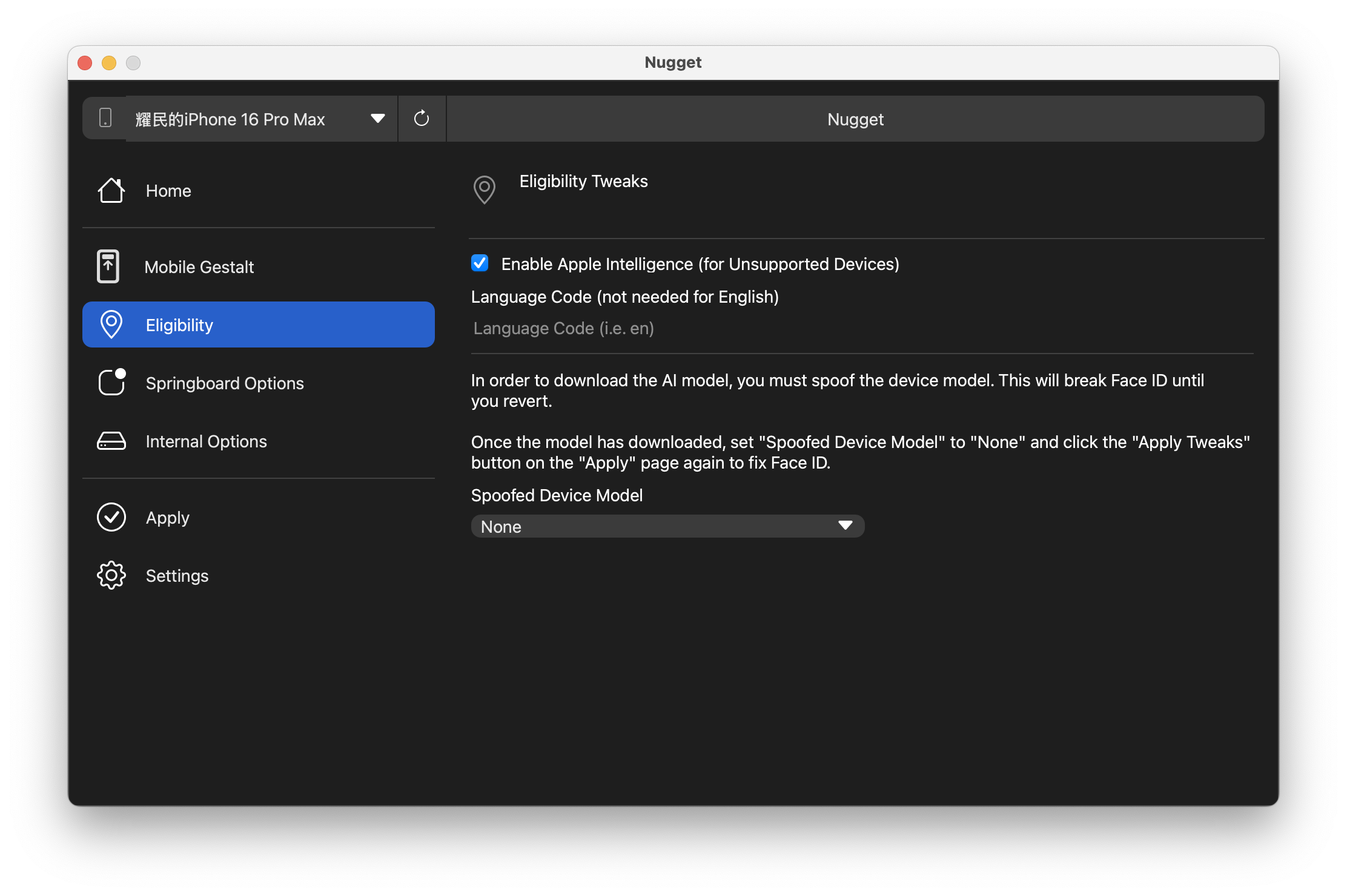
Task: Open Springboard Options page label
Action: tap(225, 383)
